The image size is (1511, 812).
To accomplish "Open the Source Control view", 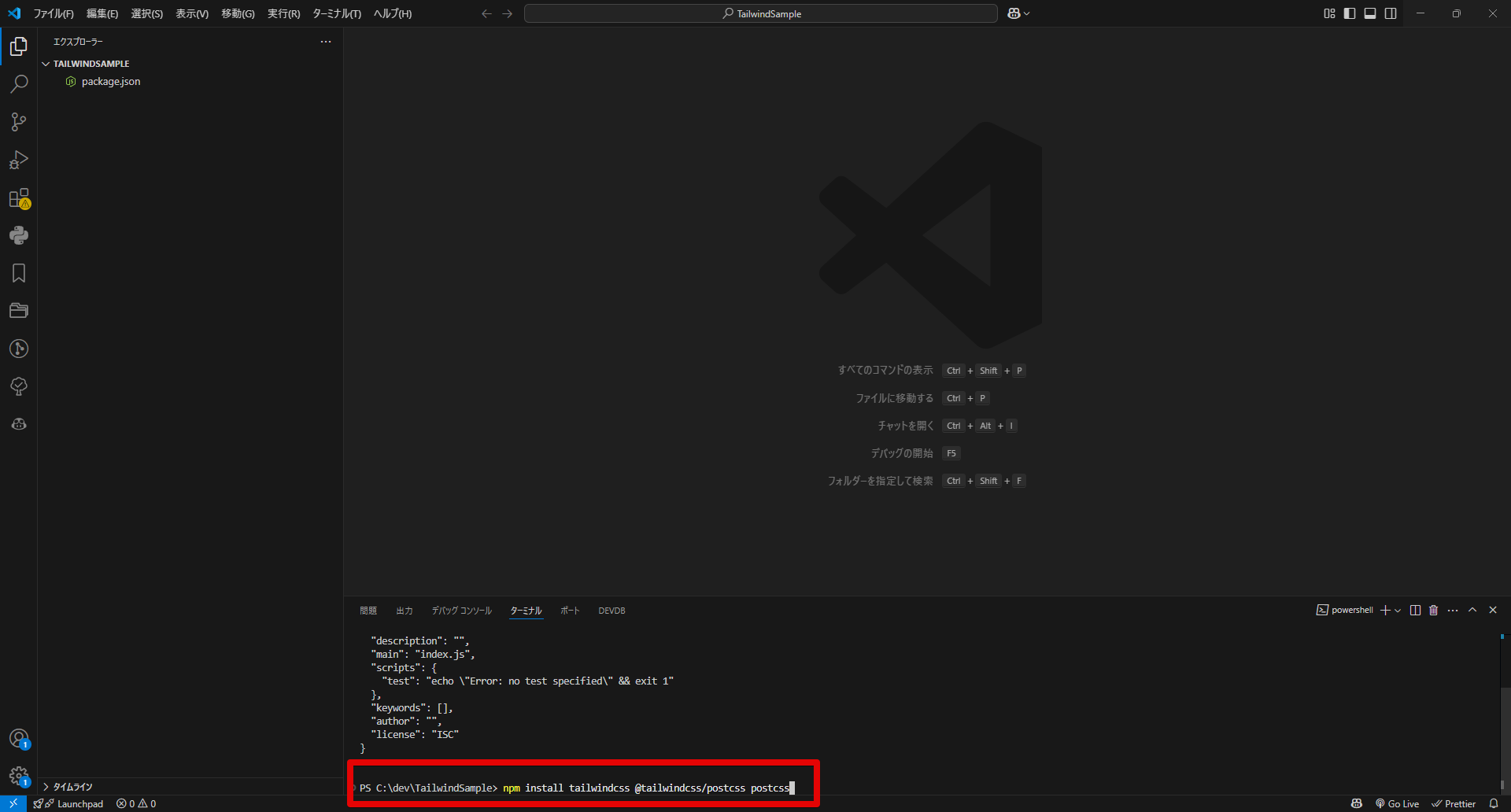I will pyautogui.click(x=19, y=122).
